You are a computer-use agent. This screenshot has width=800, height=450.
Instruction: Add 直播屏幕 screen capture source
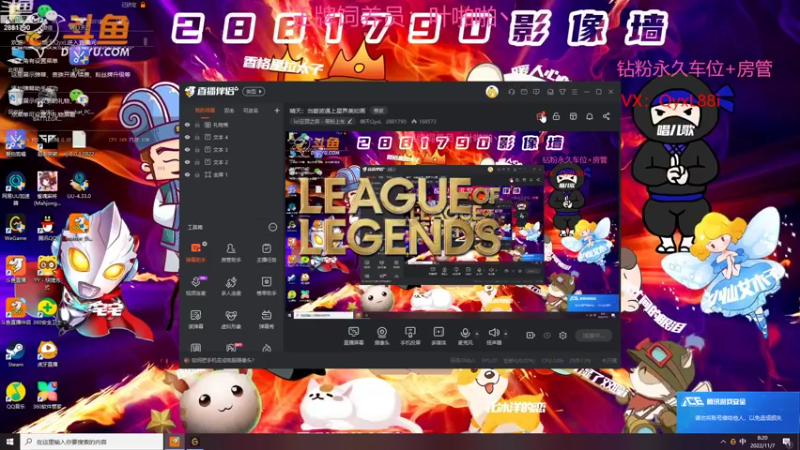tap(354, 336)
